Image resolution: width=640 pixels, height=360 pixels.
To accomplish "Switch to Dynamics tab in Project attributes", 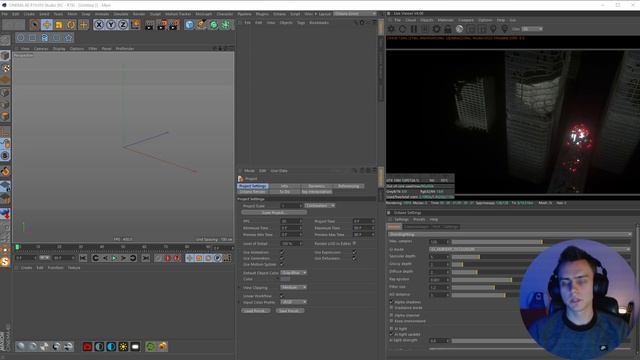I will point(316,186).
